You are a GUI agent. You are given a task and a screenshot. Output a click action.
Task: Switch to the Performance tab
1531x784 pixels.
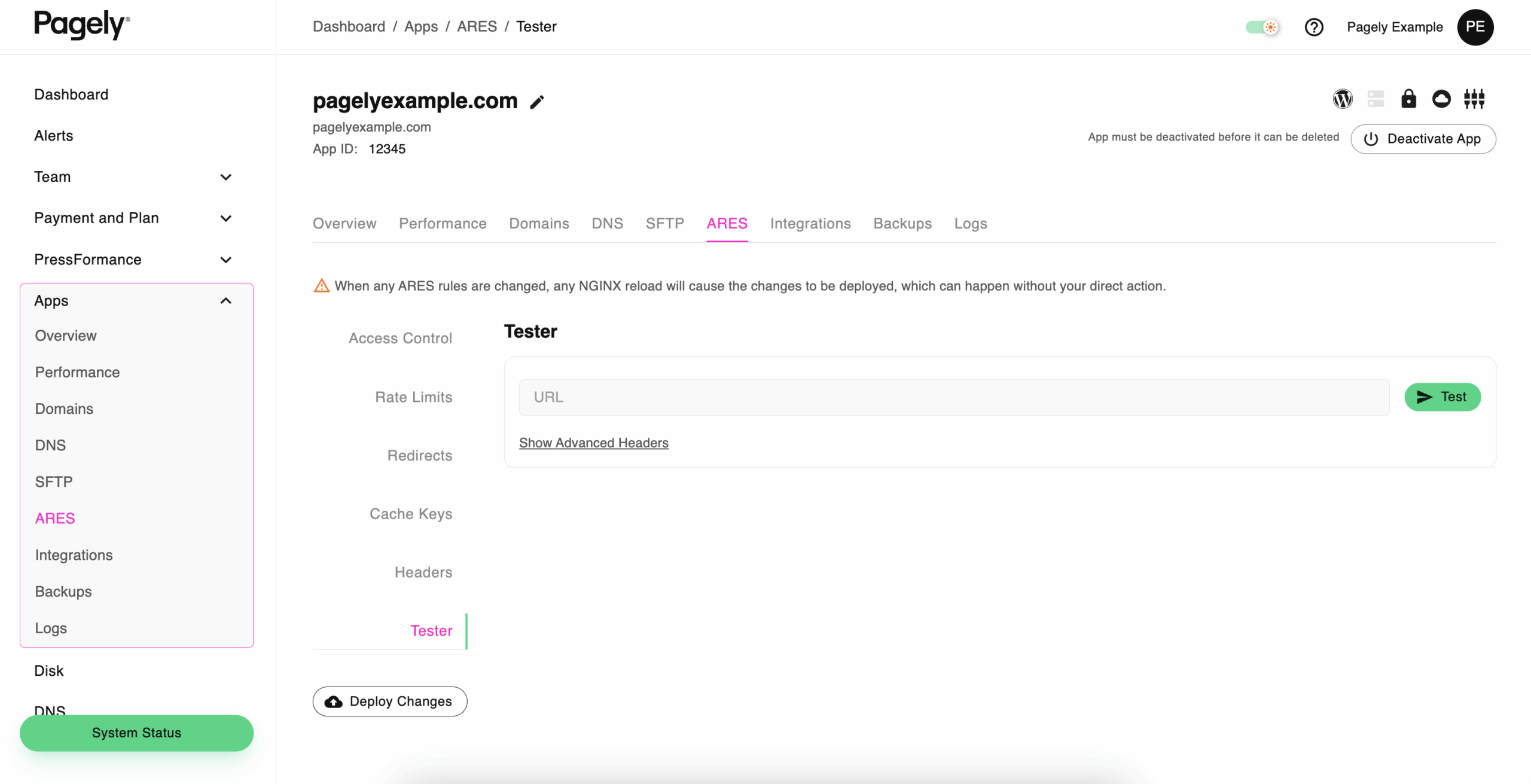click(443, 224)
